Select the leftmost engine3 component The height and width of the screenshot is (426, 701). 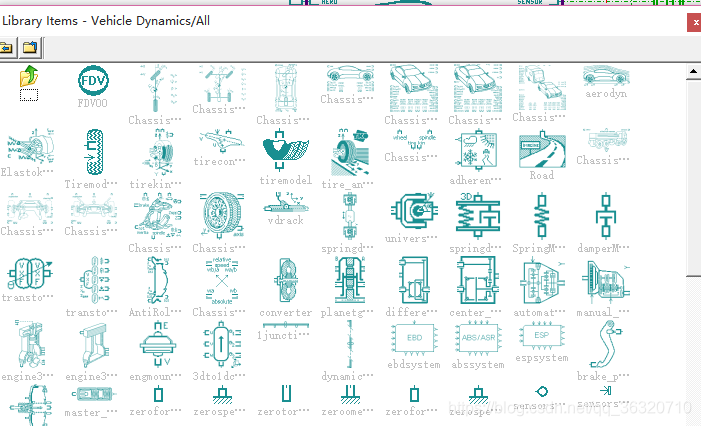click(x=30, y=344)
